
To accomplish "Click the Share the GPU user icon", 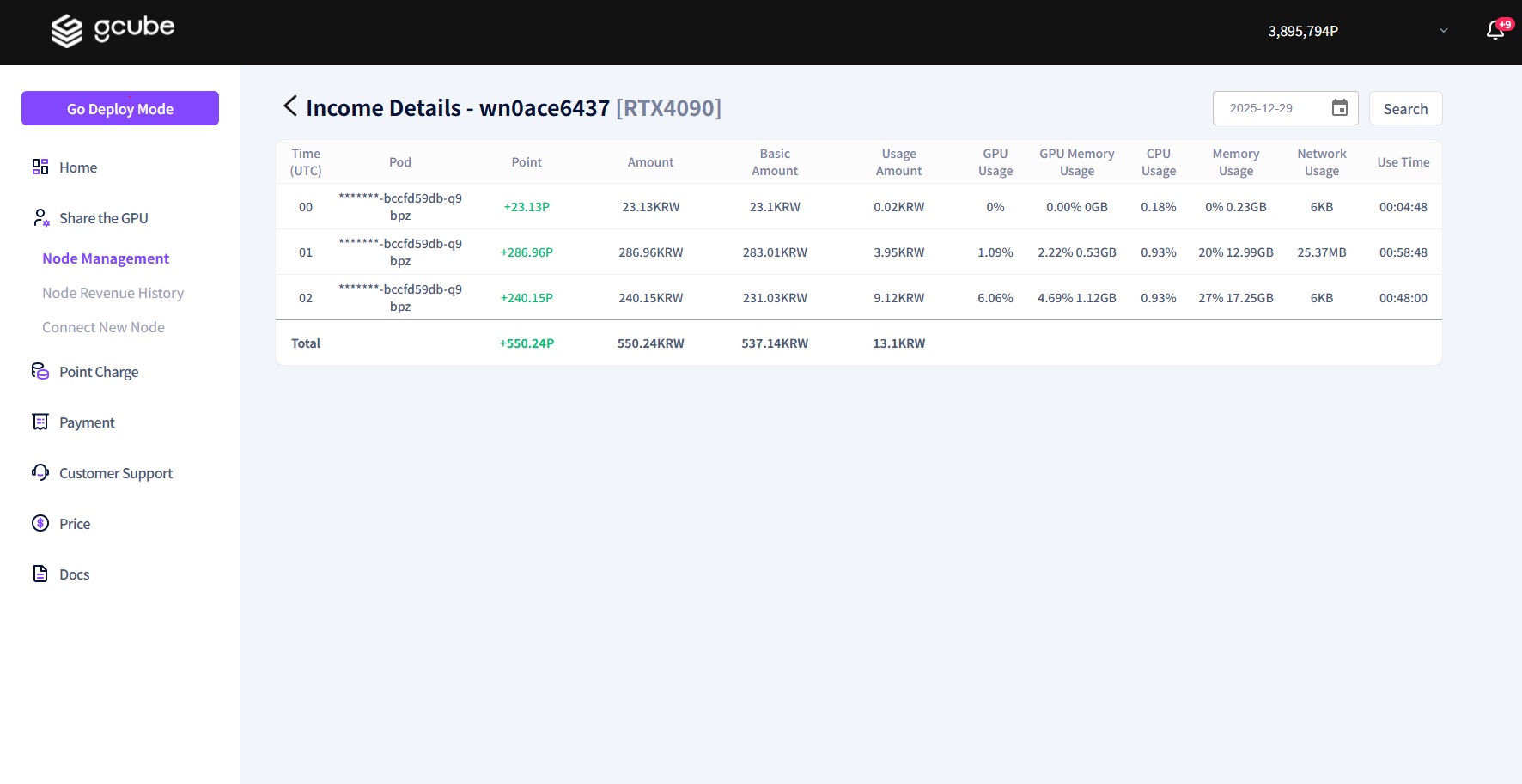I will 40,217.
